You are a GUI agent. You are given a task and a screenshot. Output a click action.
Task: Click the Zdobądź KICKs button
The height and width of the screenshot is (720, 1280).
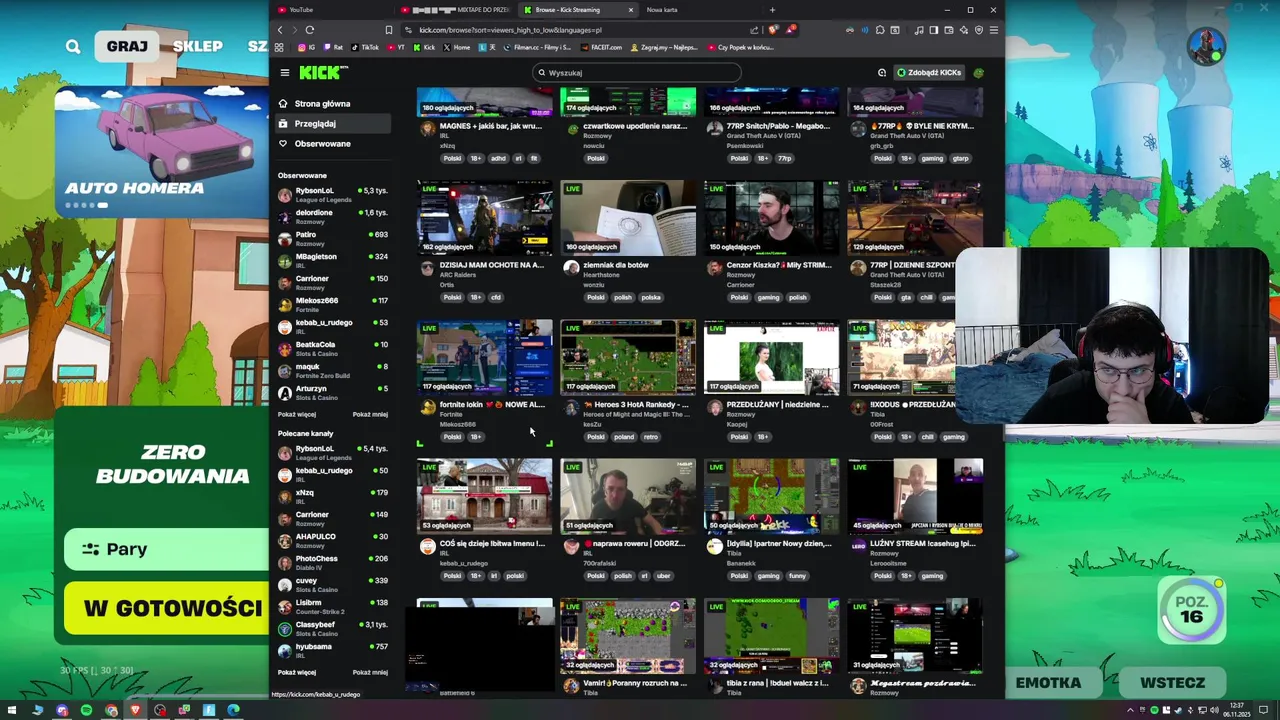click(928, 72)
